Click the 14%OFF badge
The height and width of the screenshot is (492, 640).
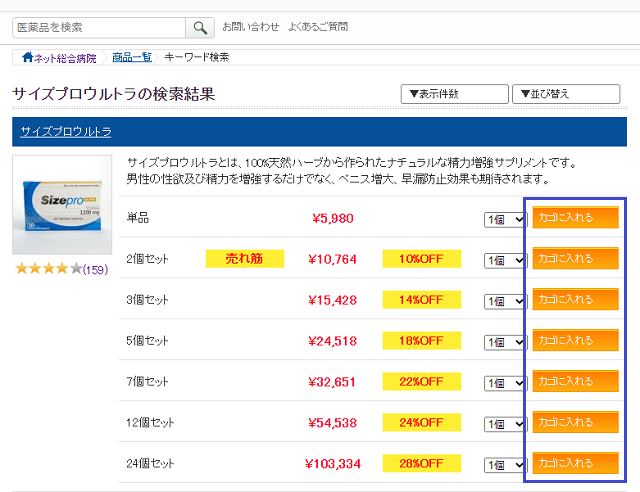click(422, 300)
